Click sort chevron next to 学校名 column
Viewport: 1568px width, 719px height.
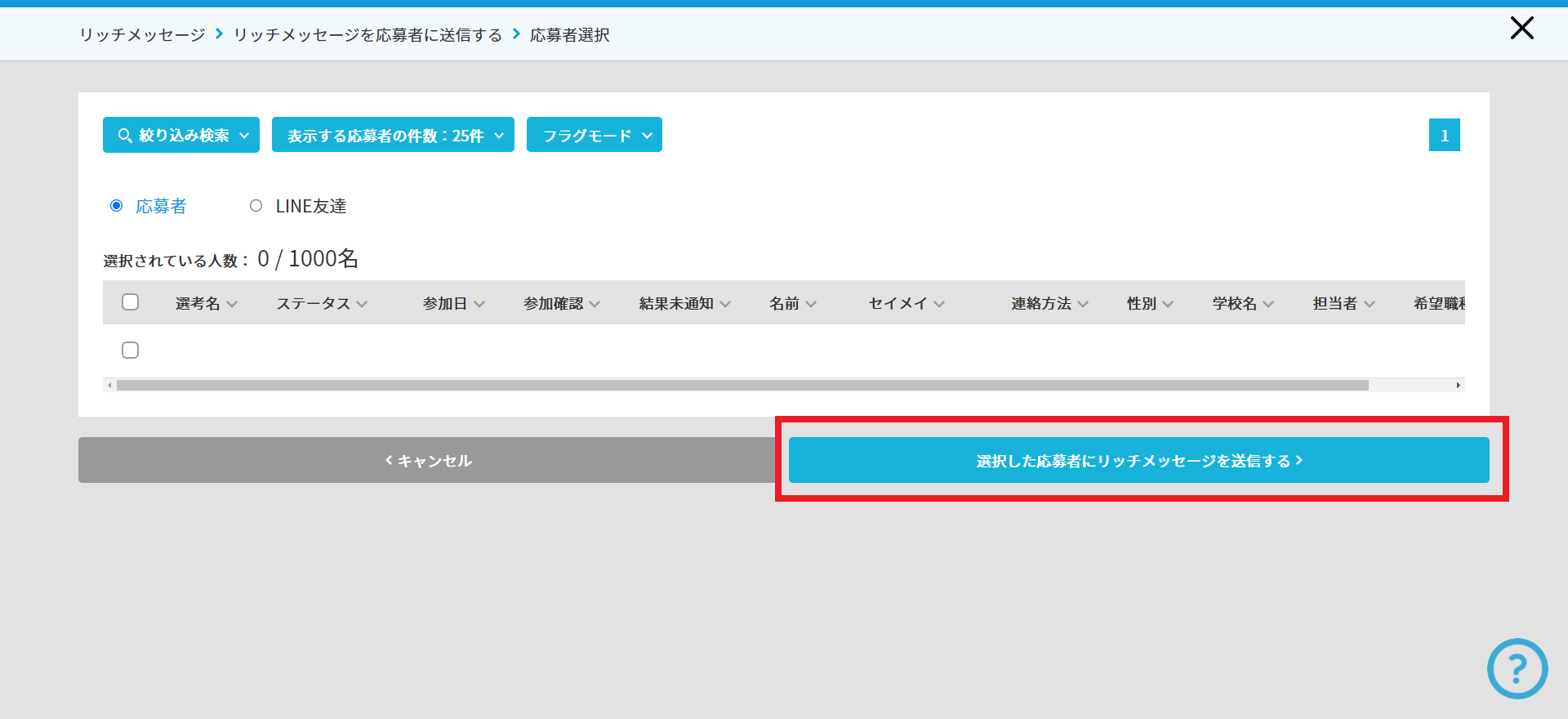pos(1268,304)
